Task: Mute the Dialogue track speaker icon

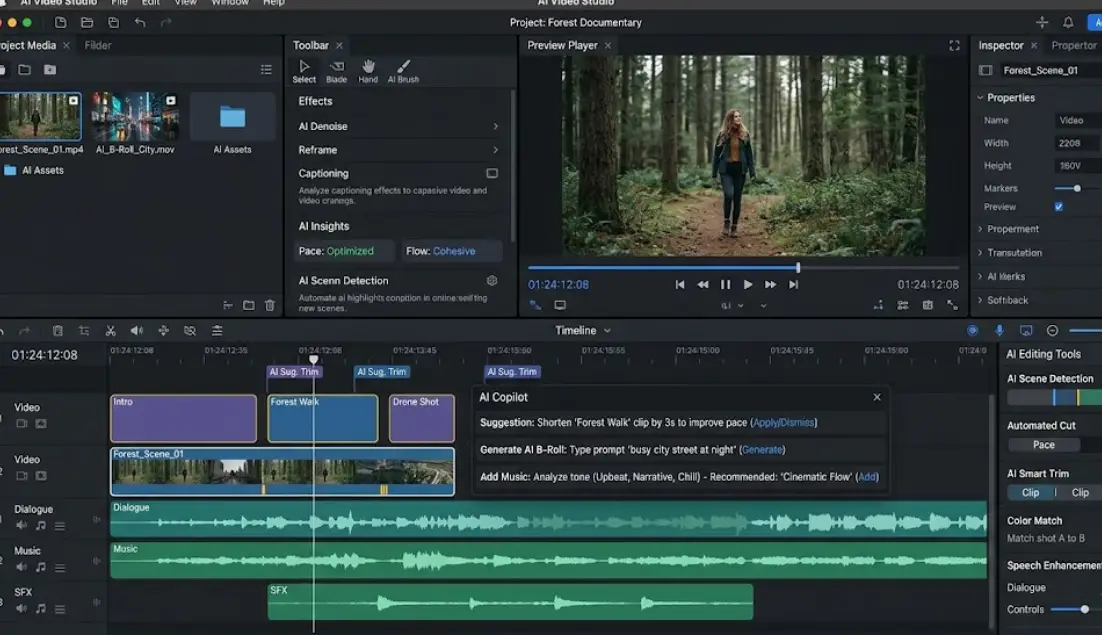Action: pos(21,525)
